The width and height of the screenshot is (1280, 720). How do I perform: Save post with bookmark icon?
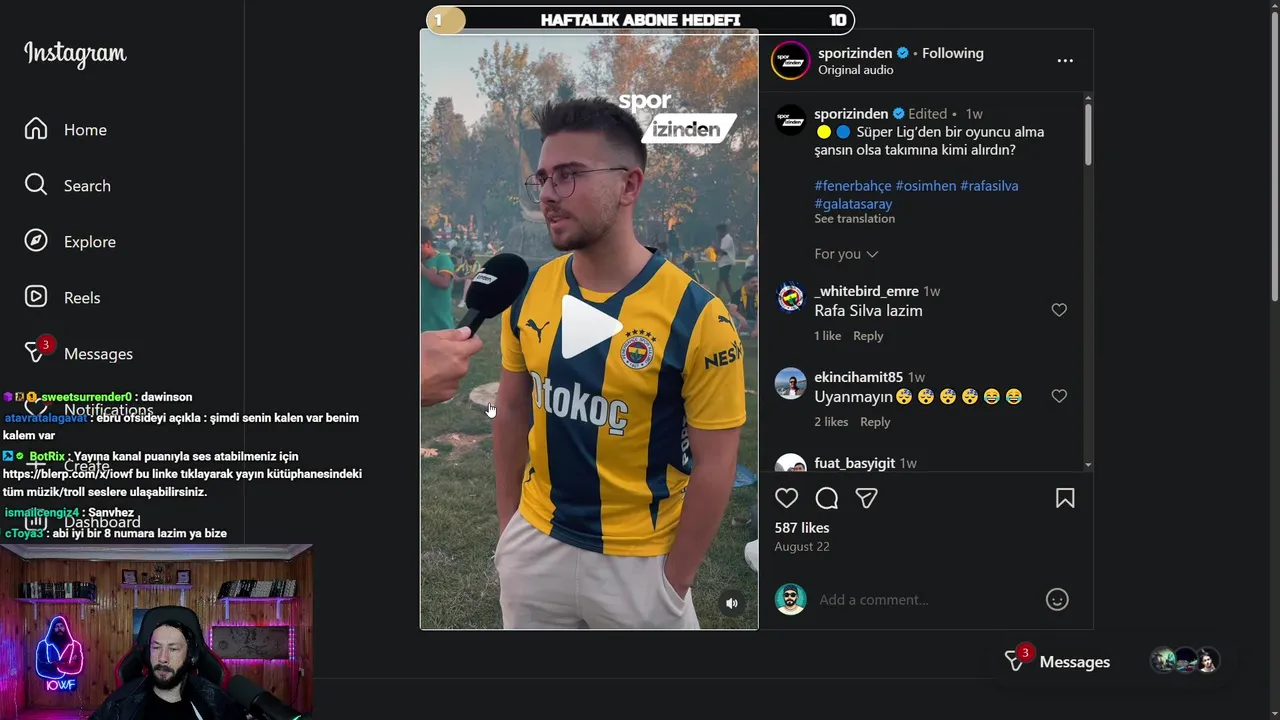click(x=1065, y=498)
